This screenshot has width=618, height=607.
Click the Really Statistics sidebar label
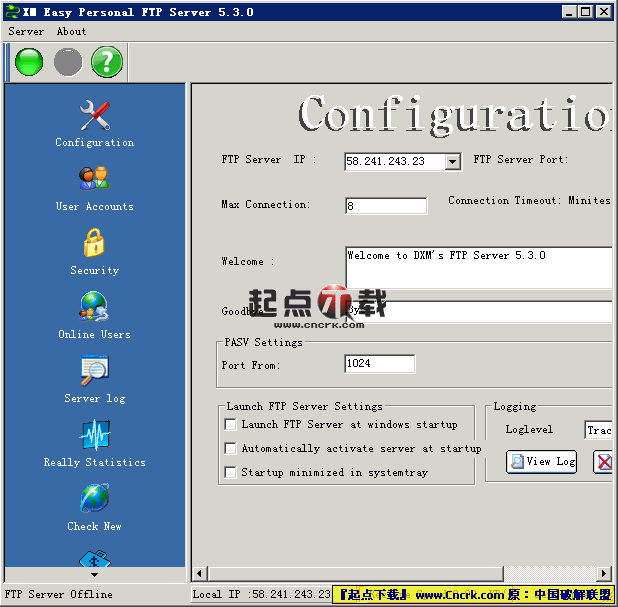95,462
